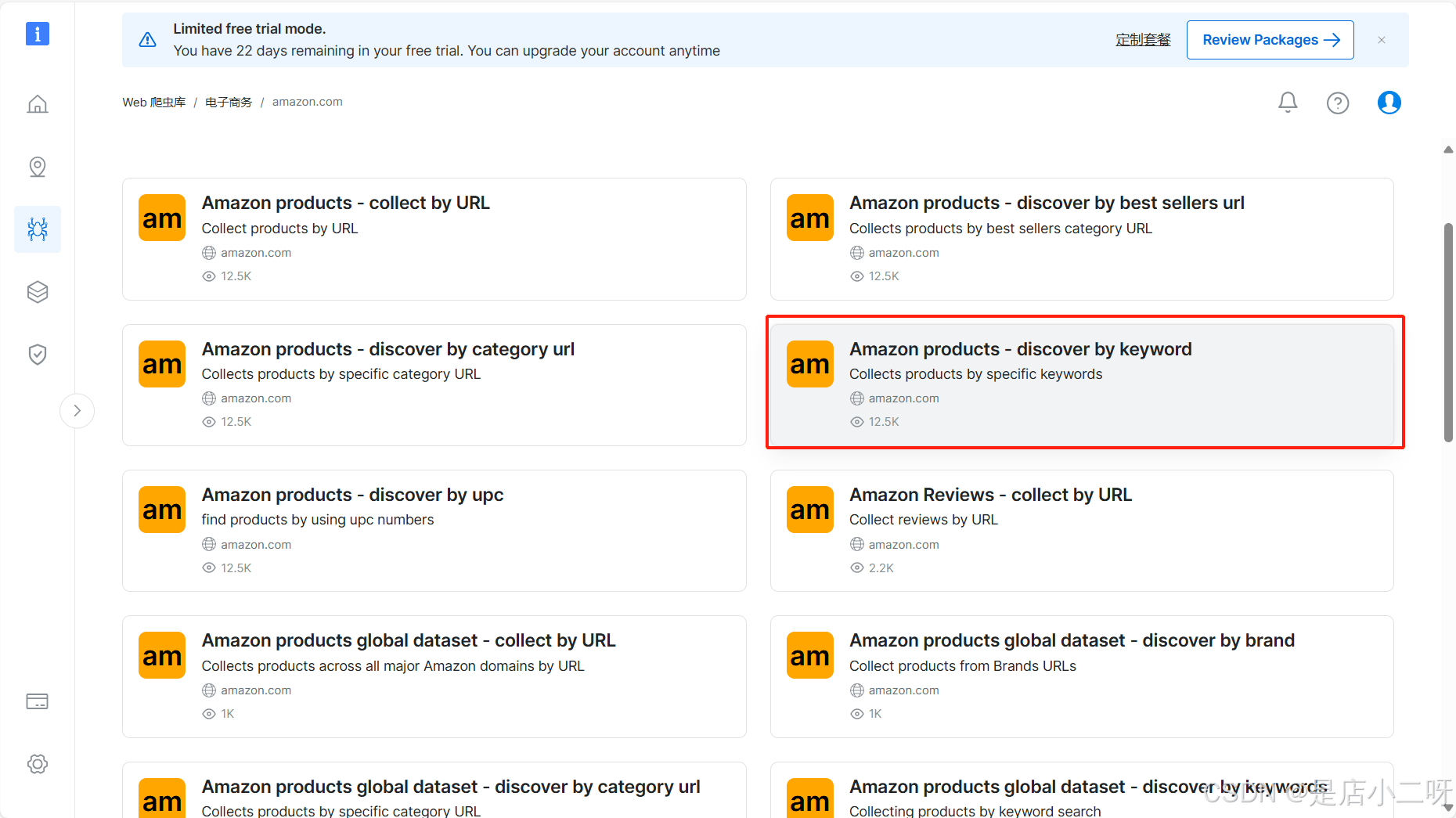The height and width of the screenshot is (818, 1456).
Task: Click globe icon in collect by URL card
Action: [x=209, y=253]
